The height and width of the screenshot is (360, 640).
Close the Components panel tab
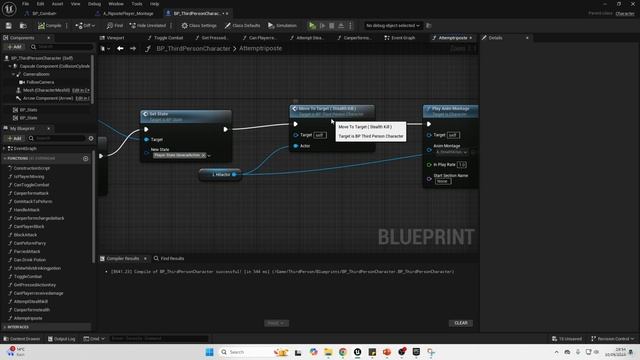[x=48, y=38]
